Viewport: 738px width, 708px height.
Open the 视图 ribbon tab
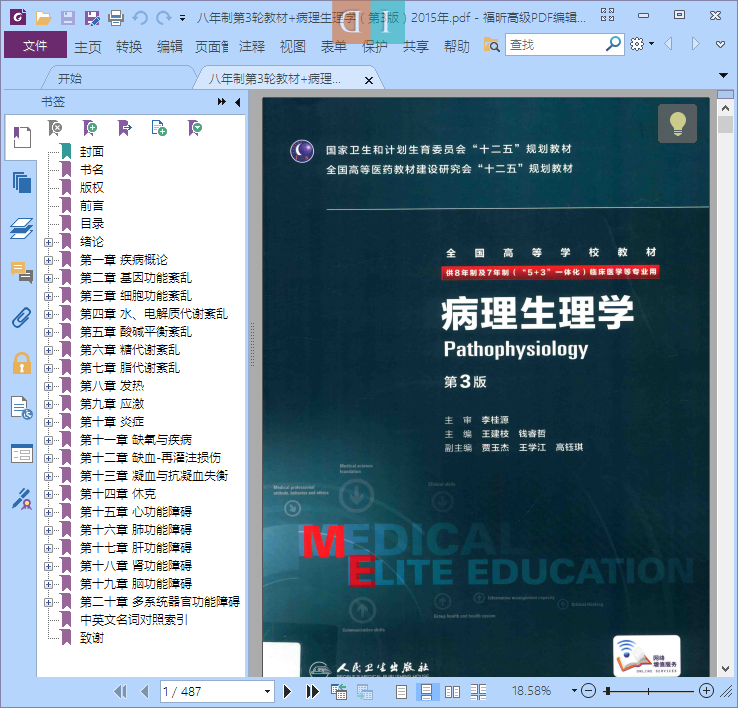(293, 46)
